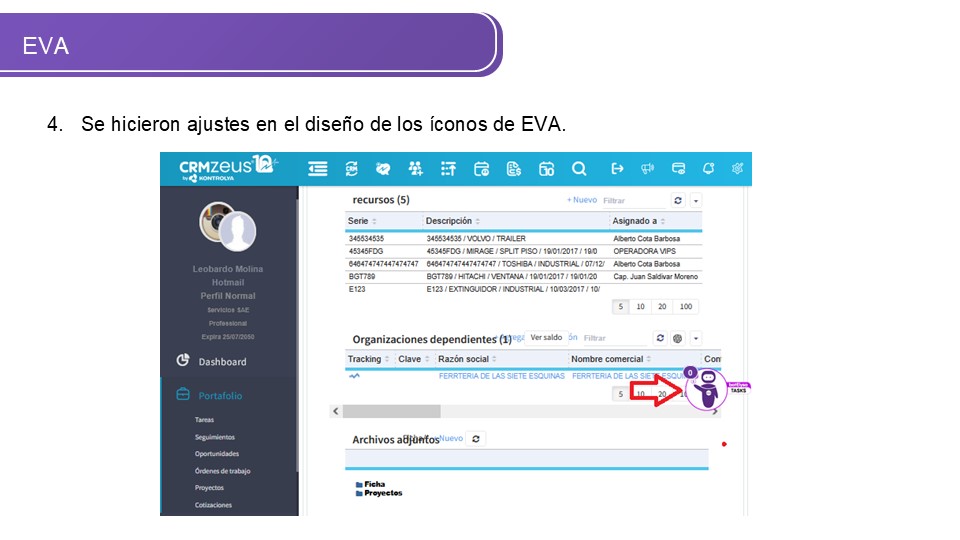Click the Ver saldo button
Viewport: 960px width, 540px height.
coord(546,337)
